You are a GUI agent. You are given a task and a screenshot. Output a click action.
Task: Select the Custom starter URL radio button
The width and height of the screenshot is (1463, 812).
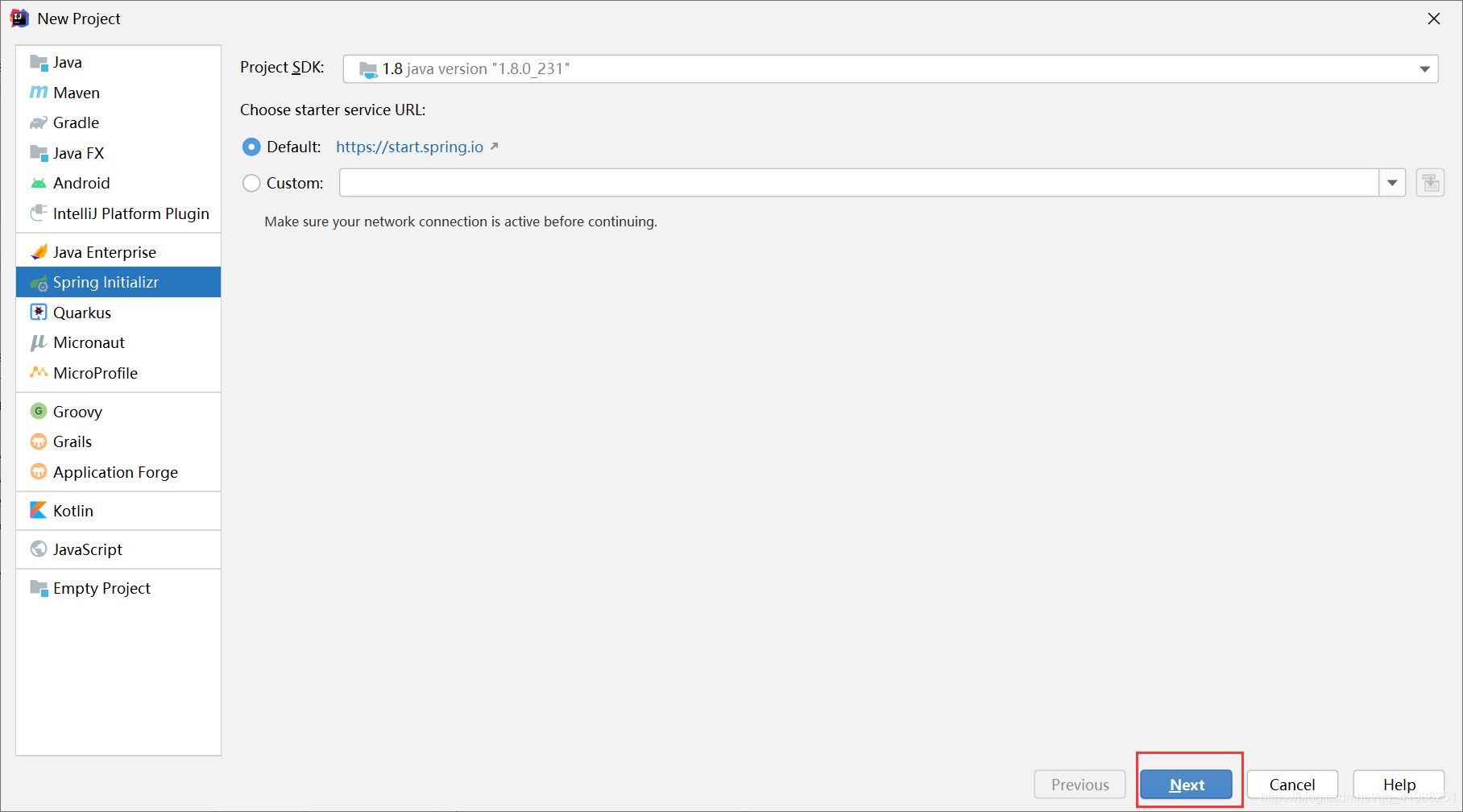pyautogui.click(x=251, y=183)
